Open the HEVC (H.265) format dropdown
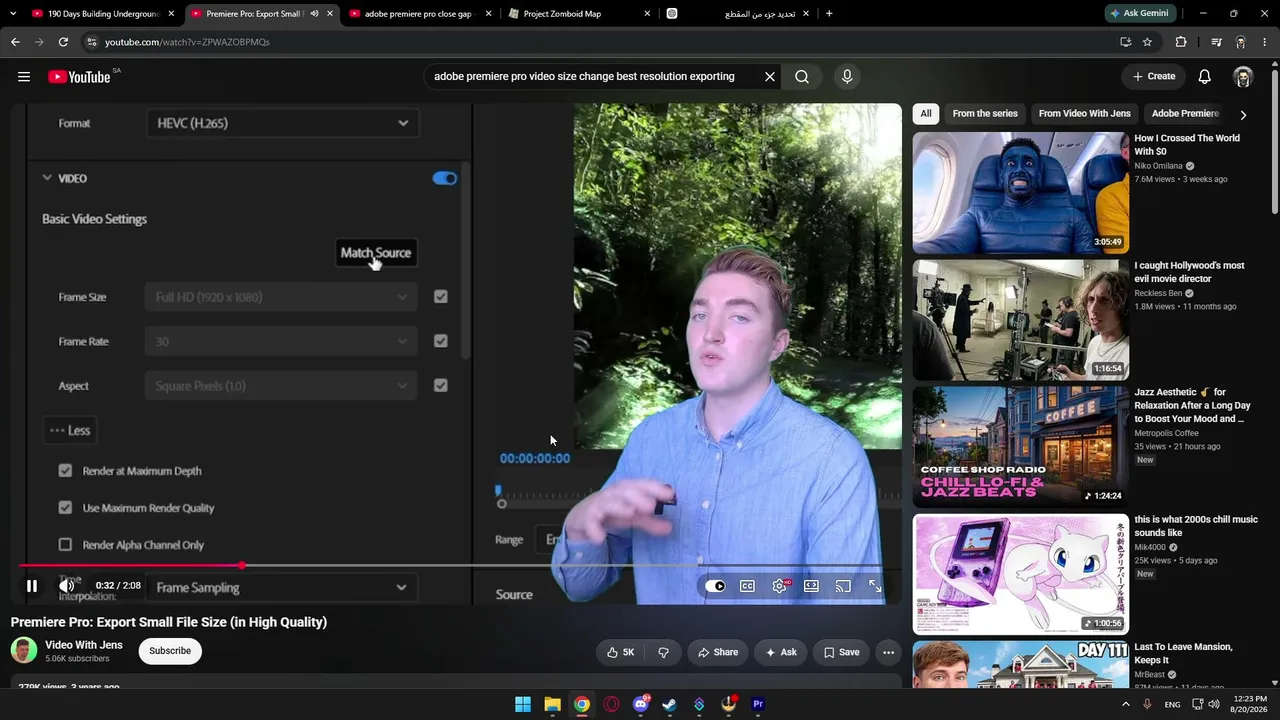1280x720 pixels. 283,123
